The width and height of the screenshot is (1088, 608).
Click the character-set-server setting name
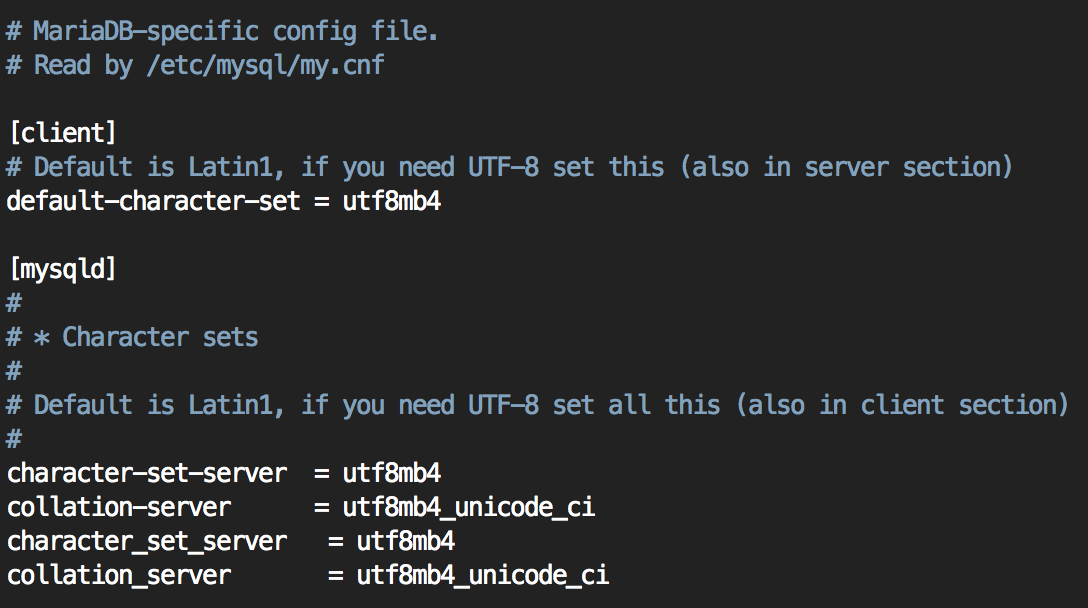click(147, 473)
